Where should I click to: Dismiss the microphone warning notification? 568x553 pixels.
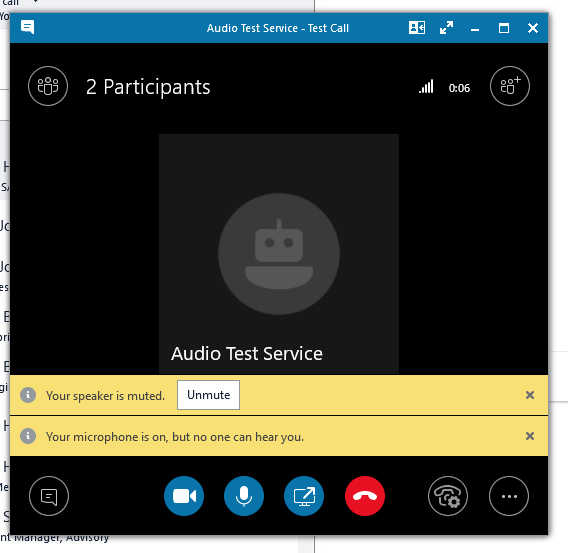tap(530, 436)
